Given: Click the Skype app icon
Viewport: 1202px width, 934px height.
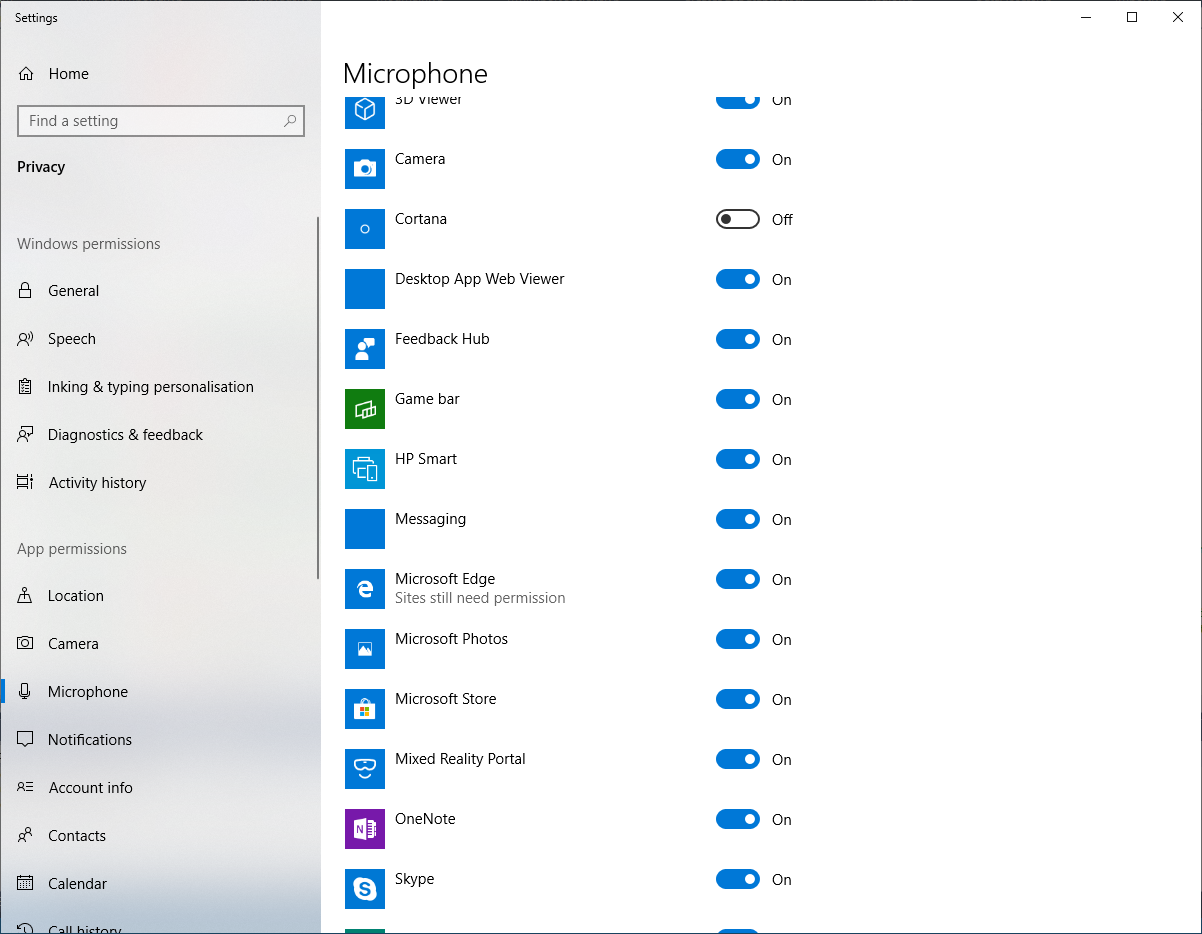Looking at the screenshot, I should (365, 889).
